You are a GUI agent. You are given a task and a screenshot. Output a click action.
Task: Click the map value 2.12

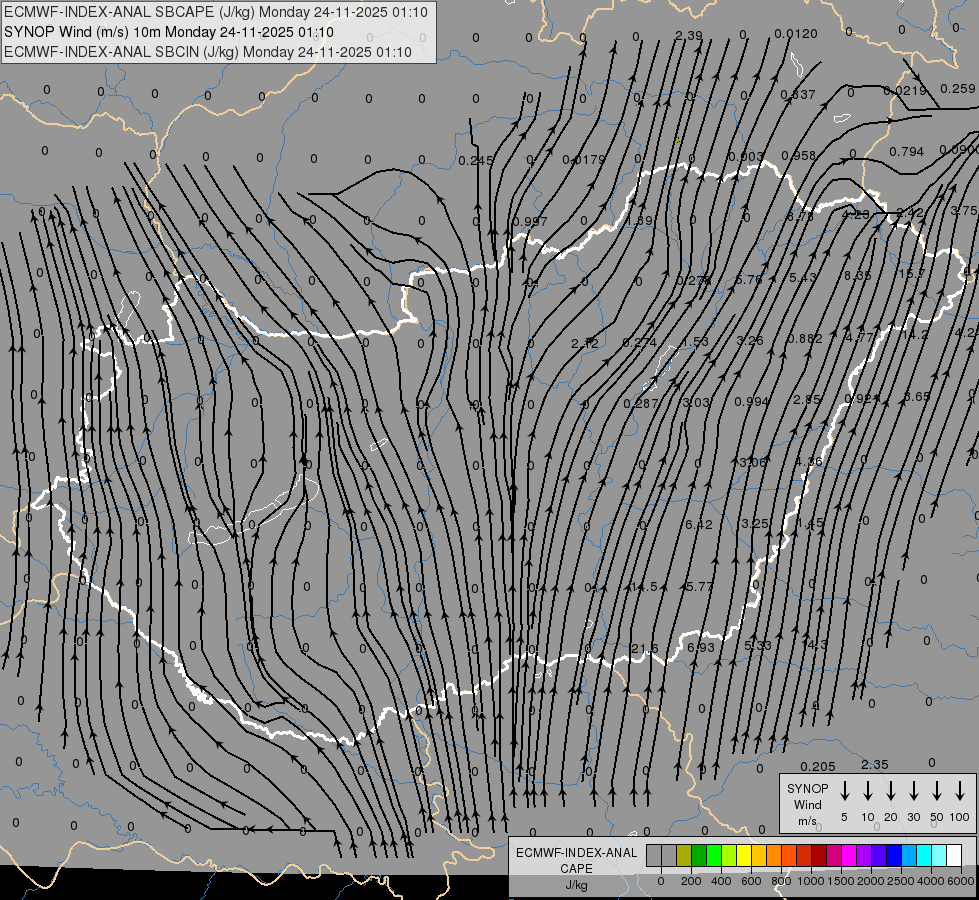pyautogui.click(x=585, y=344)
